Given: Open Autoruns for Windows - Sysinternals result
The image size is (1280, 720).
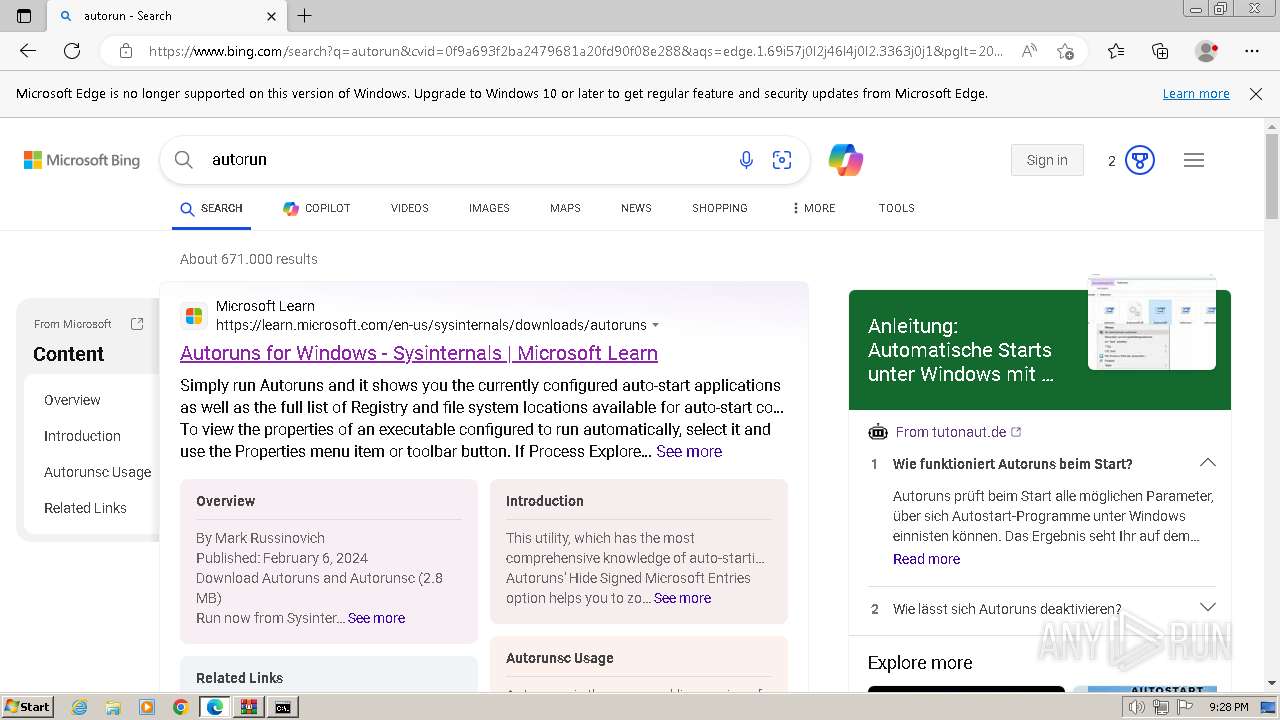Looking at the screenshot, I should (419, 353).
